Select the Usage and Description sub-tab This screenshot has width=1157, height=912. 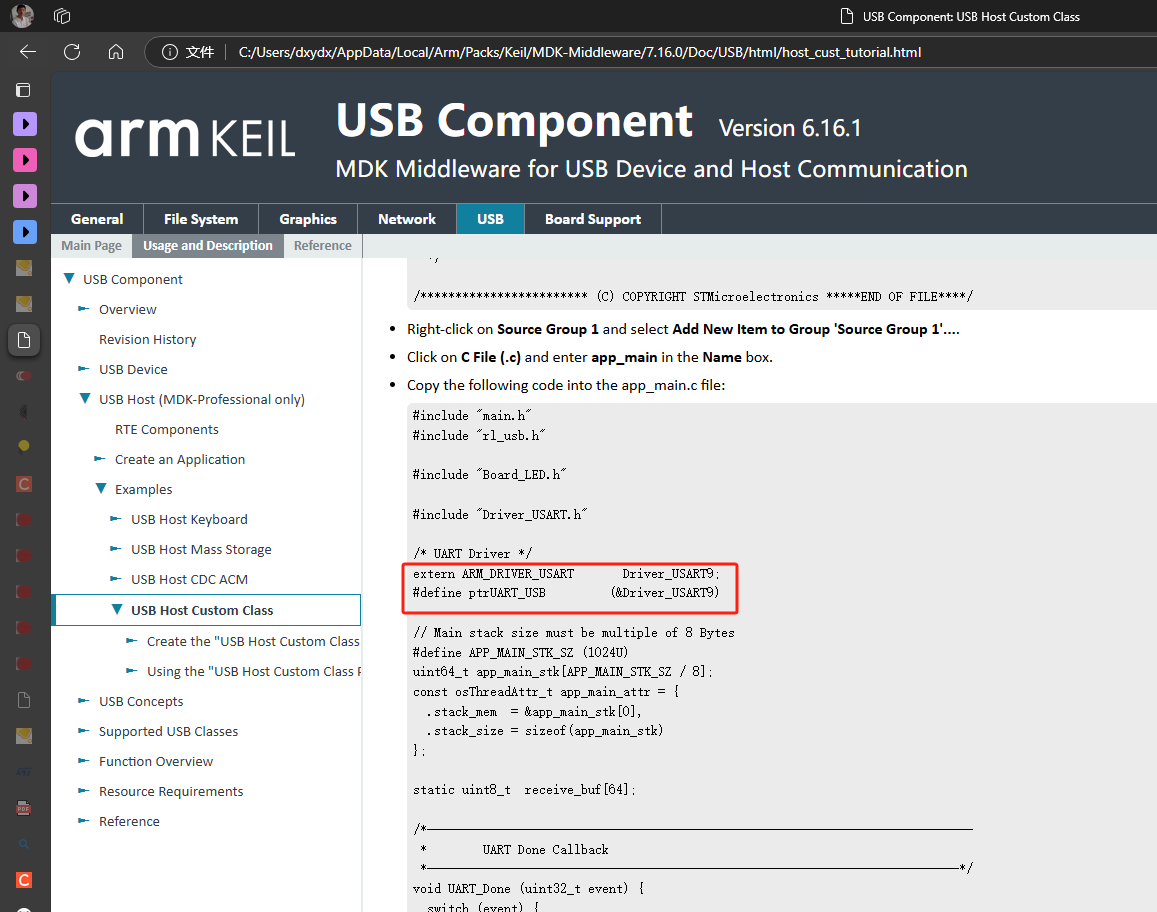click(x=207, y=246)
